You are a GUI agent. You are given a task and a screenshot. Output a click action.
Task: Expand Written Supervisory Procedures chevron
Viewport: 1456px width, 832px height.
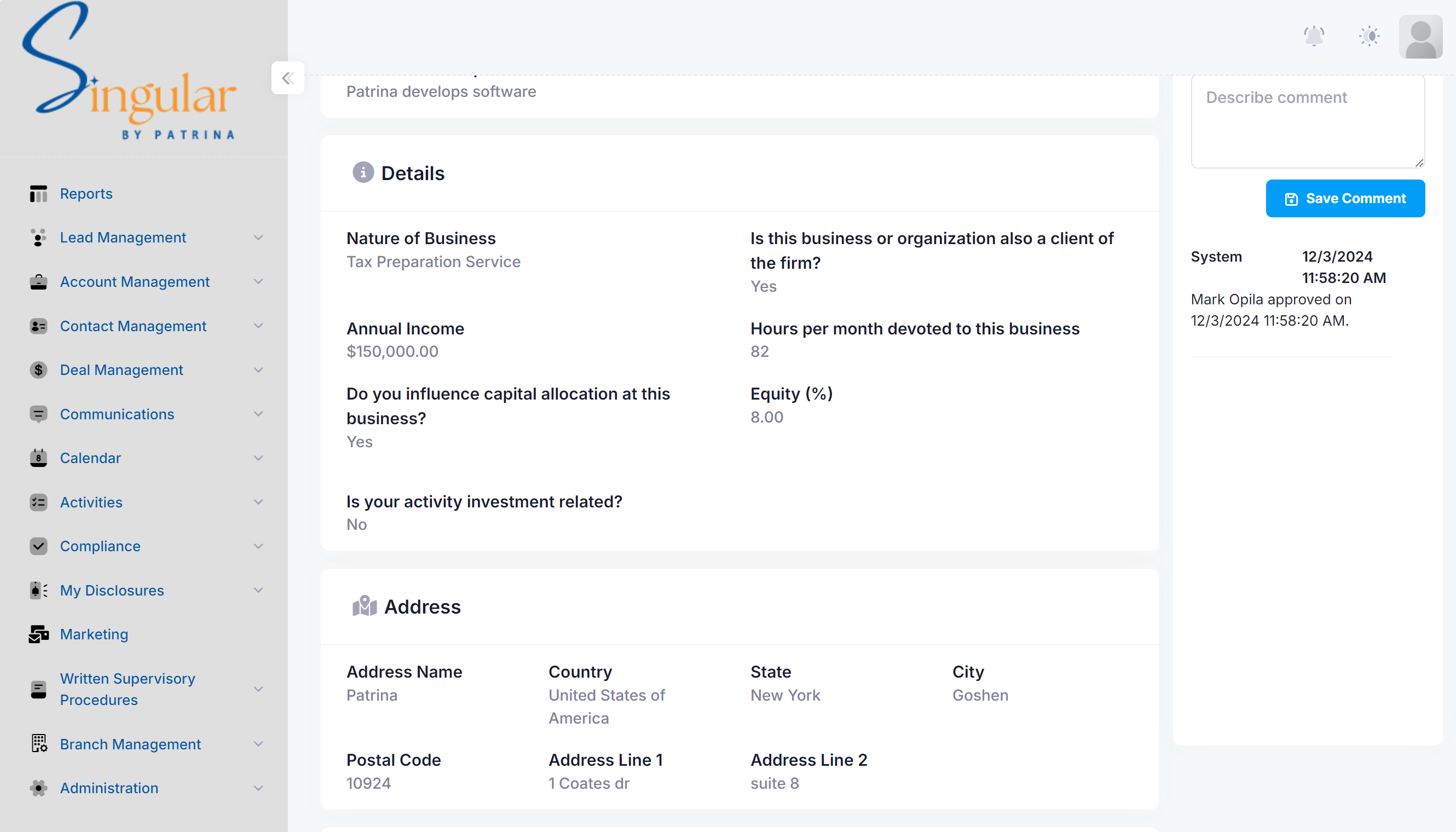coord(258,689)
